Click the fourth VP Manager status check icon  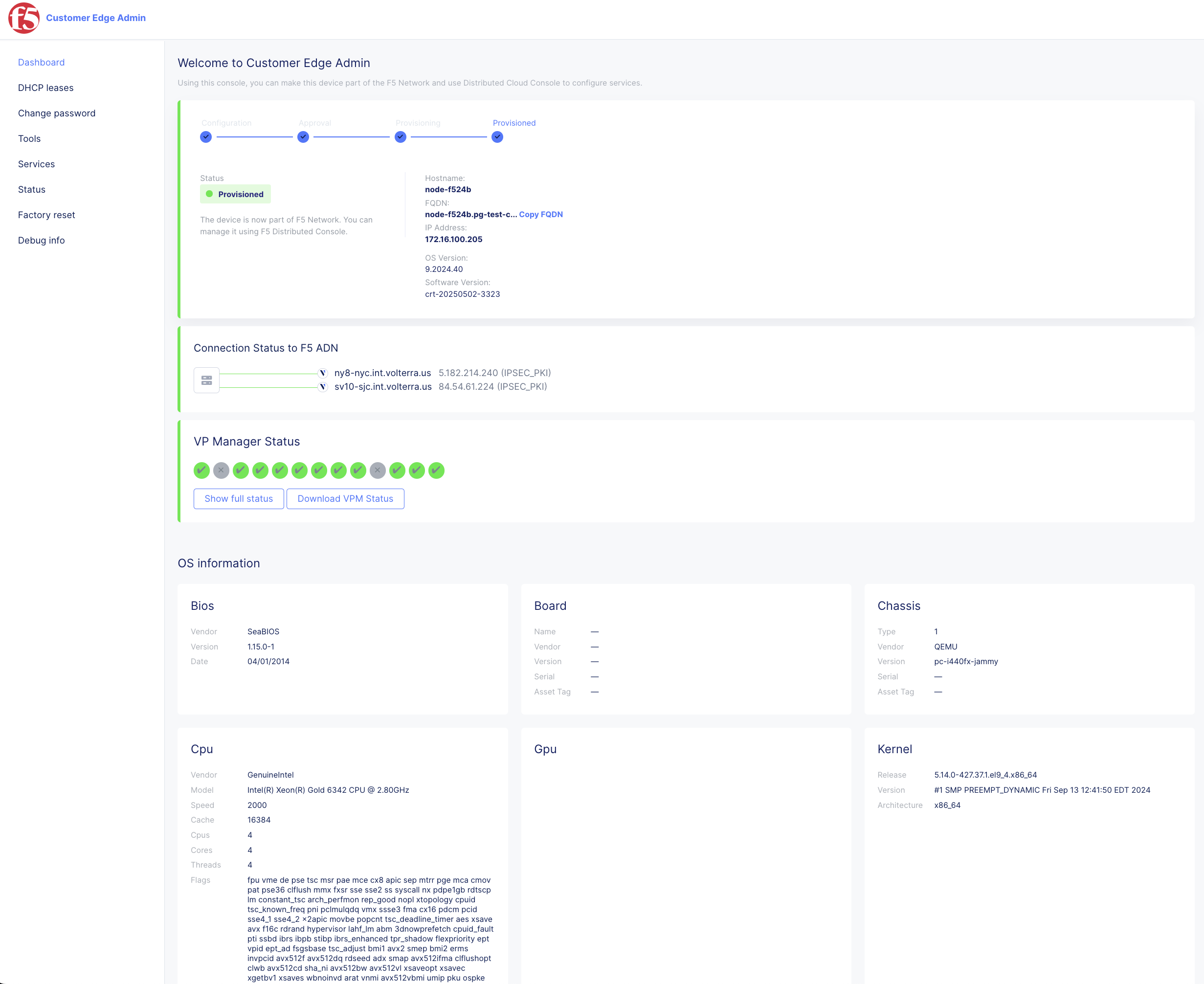click(260, 470)
